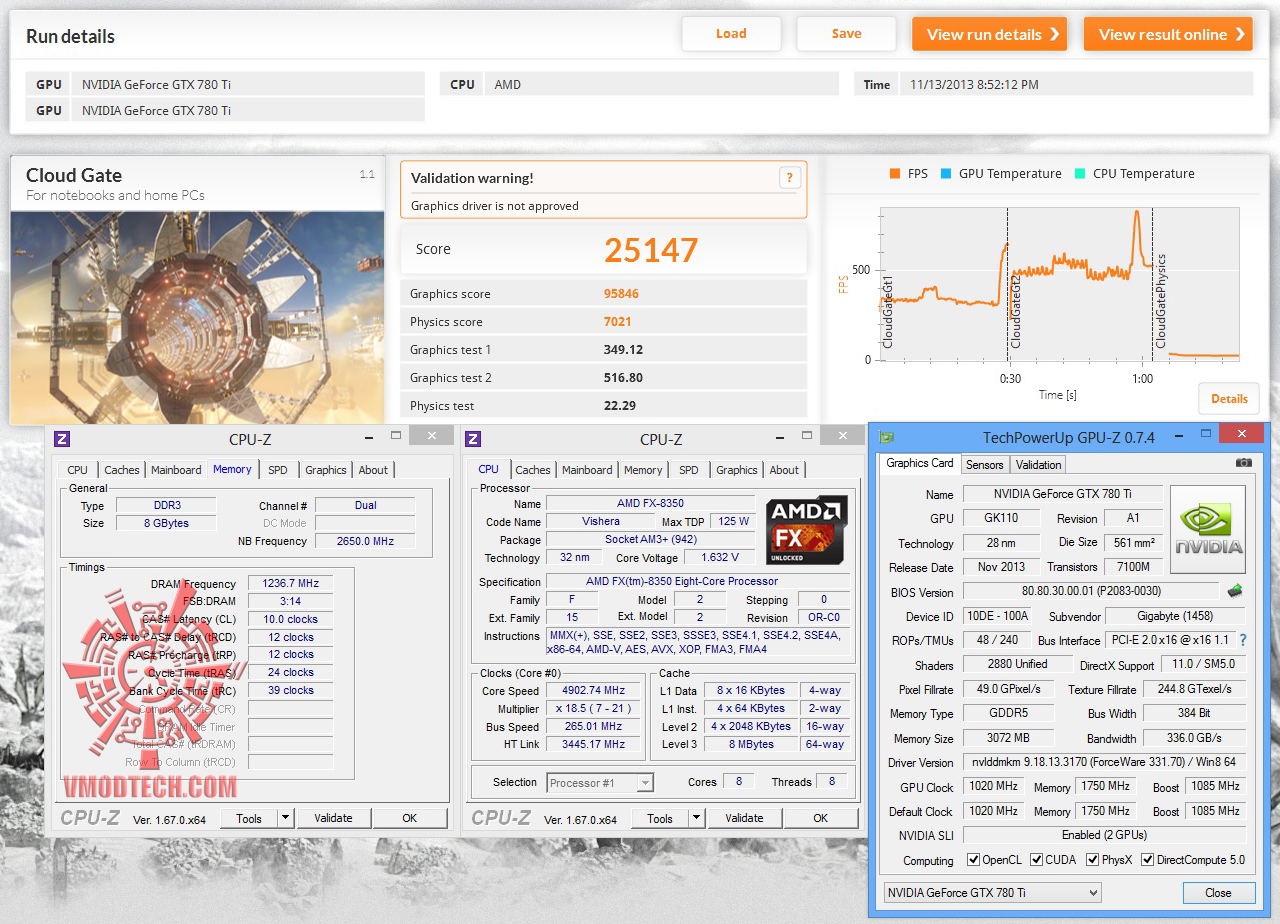This screenshot has width=1280, height=924.
Task: Click the Close button in GPU-Z
Action: pyautogui.click(x=1218, y=892)
